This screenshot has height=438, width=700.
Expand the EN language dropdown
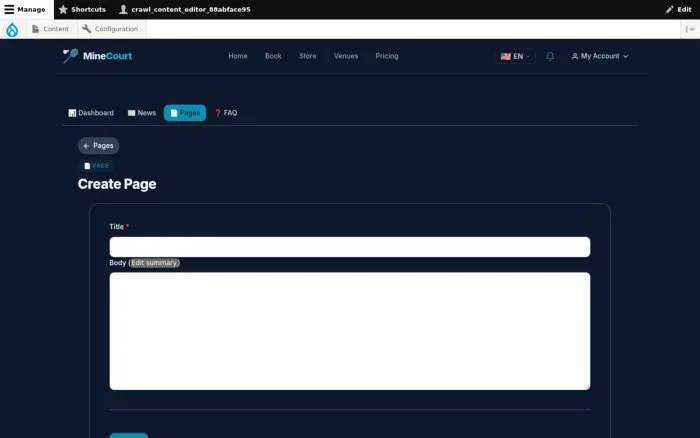click(x=515, y=56)
